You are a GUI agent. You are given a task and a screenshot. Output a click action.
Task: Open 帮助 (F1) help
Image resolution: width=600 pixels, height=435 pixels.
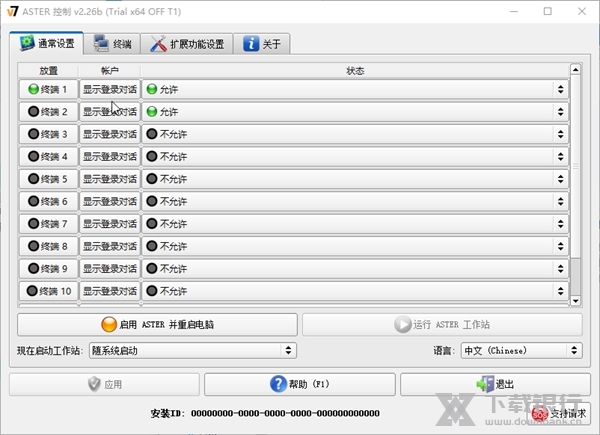pos(300,384)
